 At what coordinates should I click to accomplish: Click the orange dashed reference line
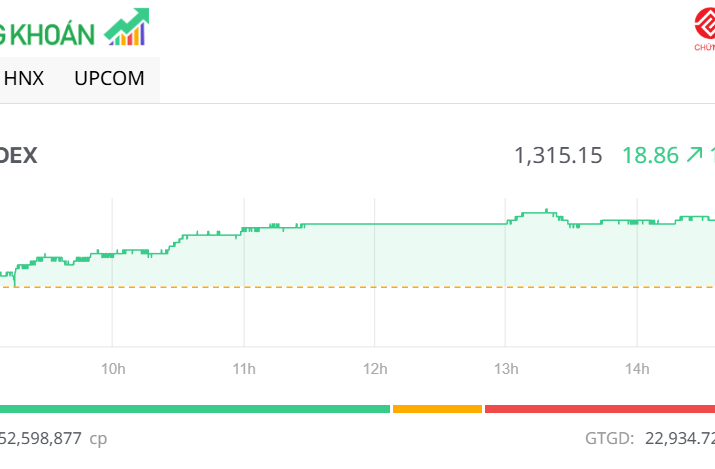point(358,287)
